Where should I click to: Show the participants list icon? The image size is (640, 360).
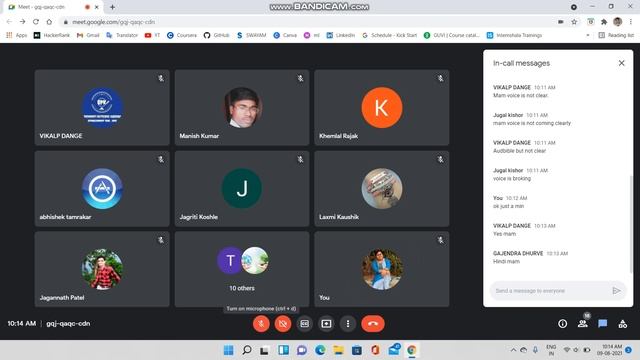point(582,324)
